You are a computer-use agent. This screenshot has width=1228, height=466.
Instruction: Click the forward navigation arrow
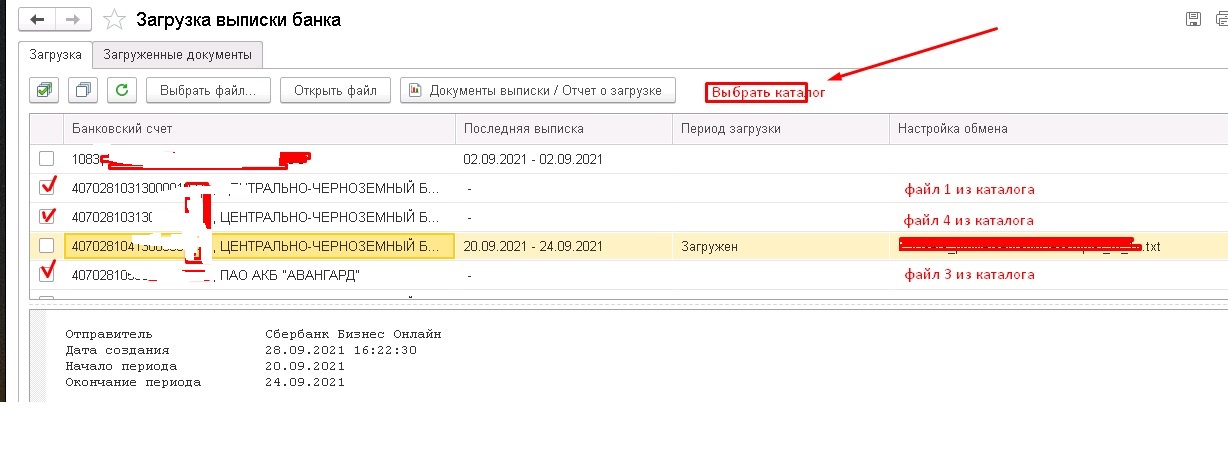(73, 19)
